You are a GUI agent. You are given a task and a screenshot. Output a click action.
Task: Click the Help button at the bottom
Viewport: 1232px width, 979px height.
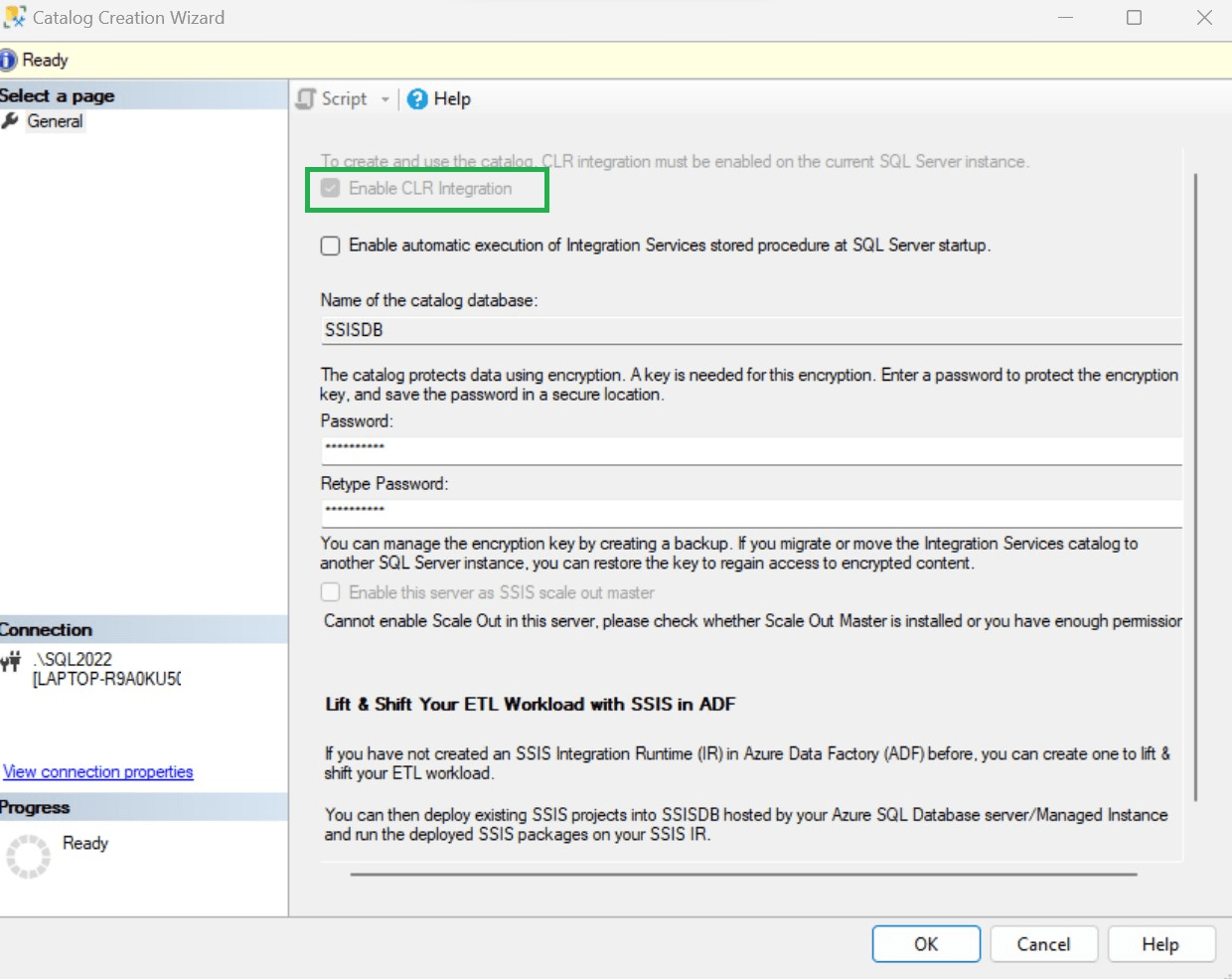point(1160,943)
